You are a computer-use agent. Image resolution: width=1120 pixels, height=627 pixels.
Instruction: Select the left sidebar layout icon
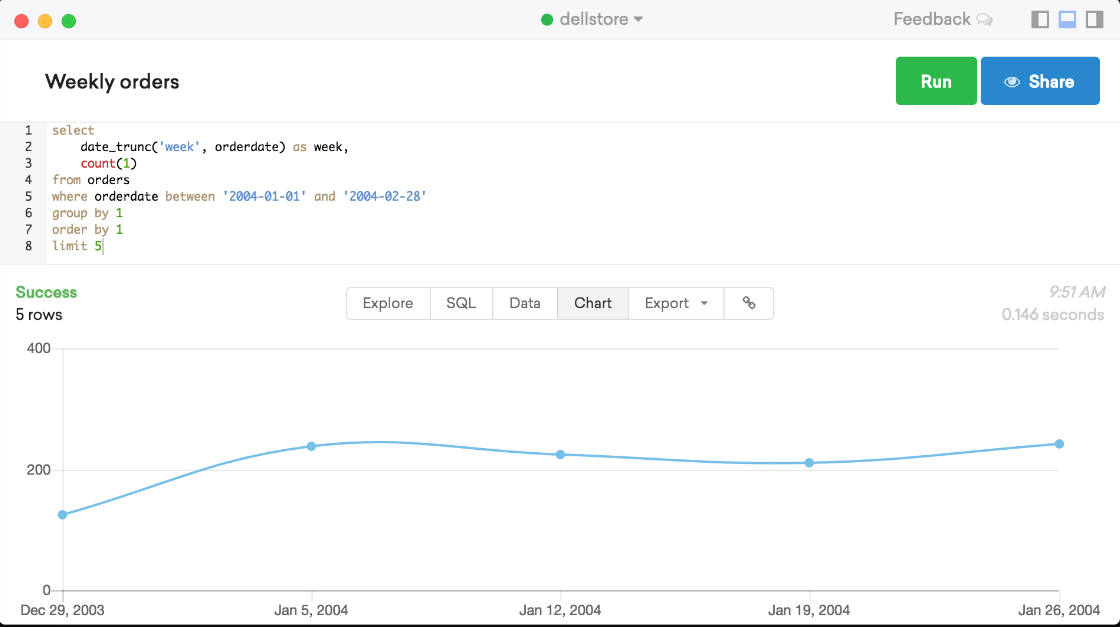pyautogui.click(x=1040, y=19)
